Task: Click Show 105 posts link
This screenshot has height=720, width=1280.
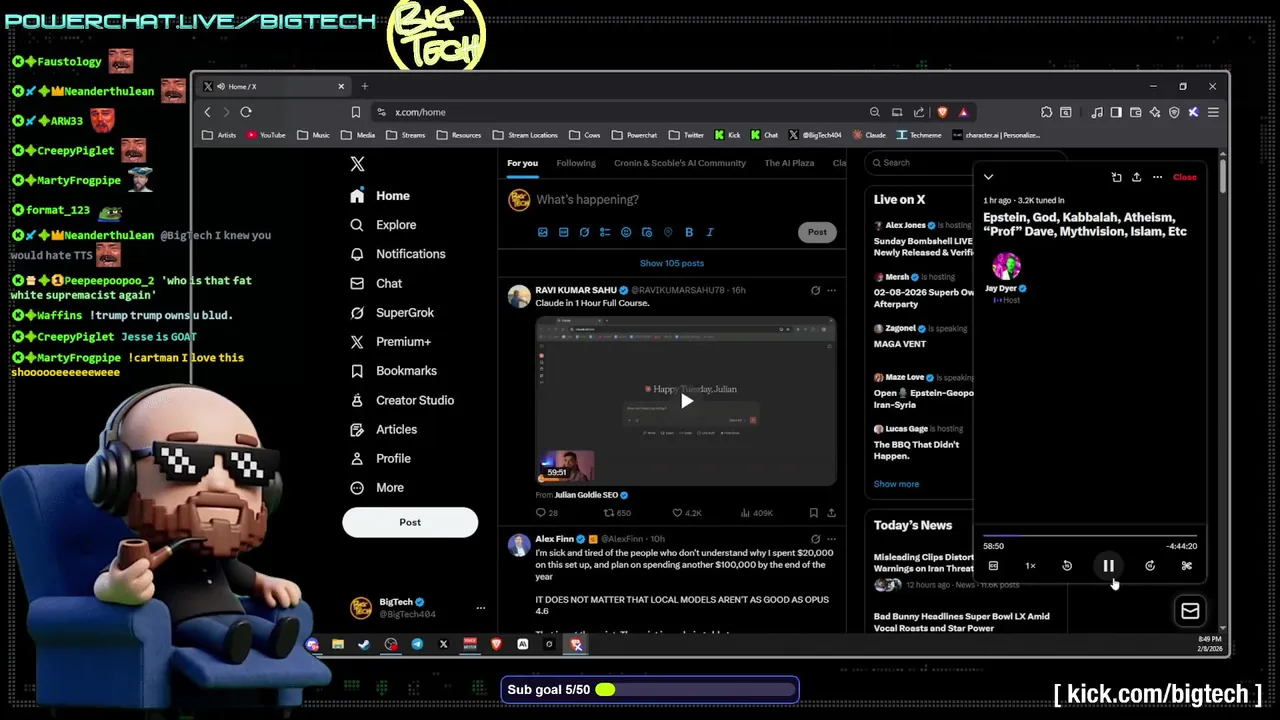Action: pos(672,263)
